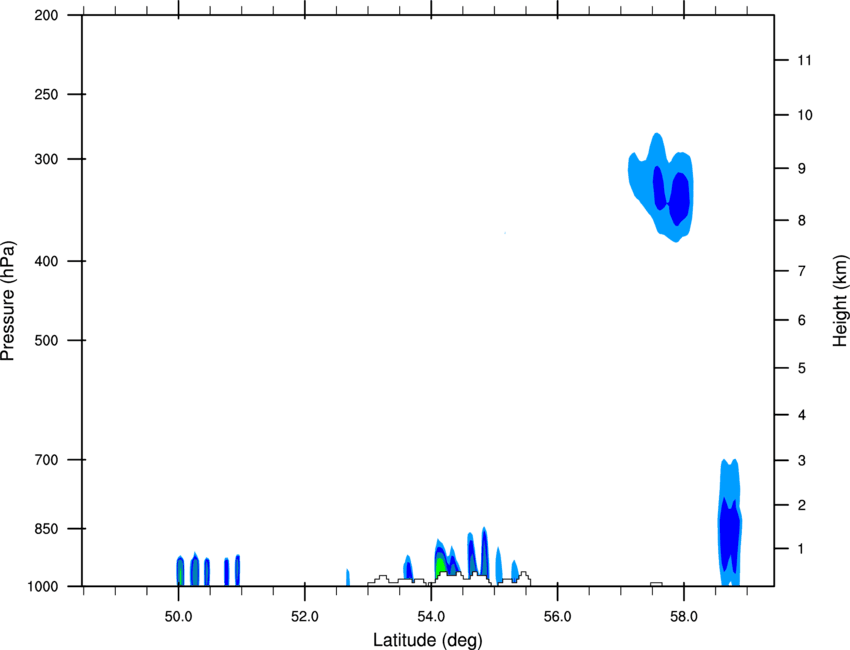The height and width of the screenshot is (650, 850).
Task: Select the 400 pressure tick label
Action: point(46,261)
